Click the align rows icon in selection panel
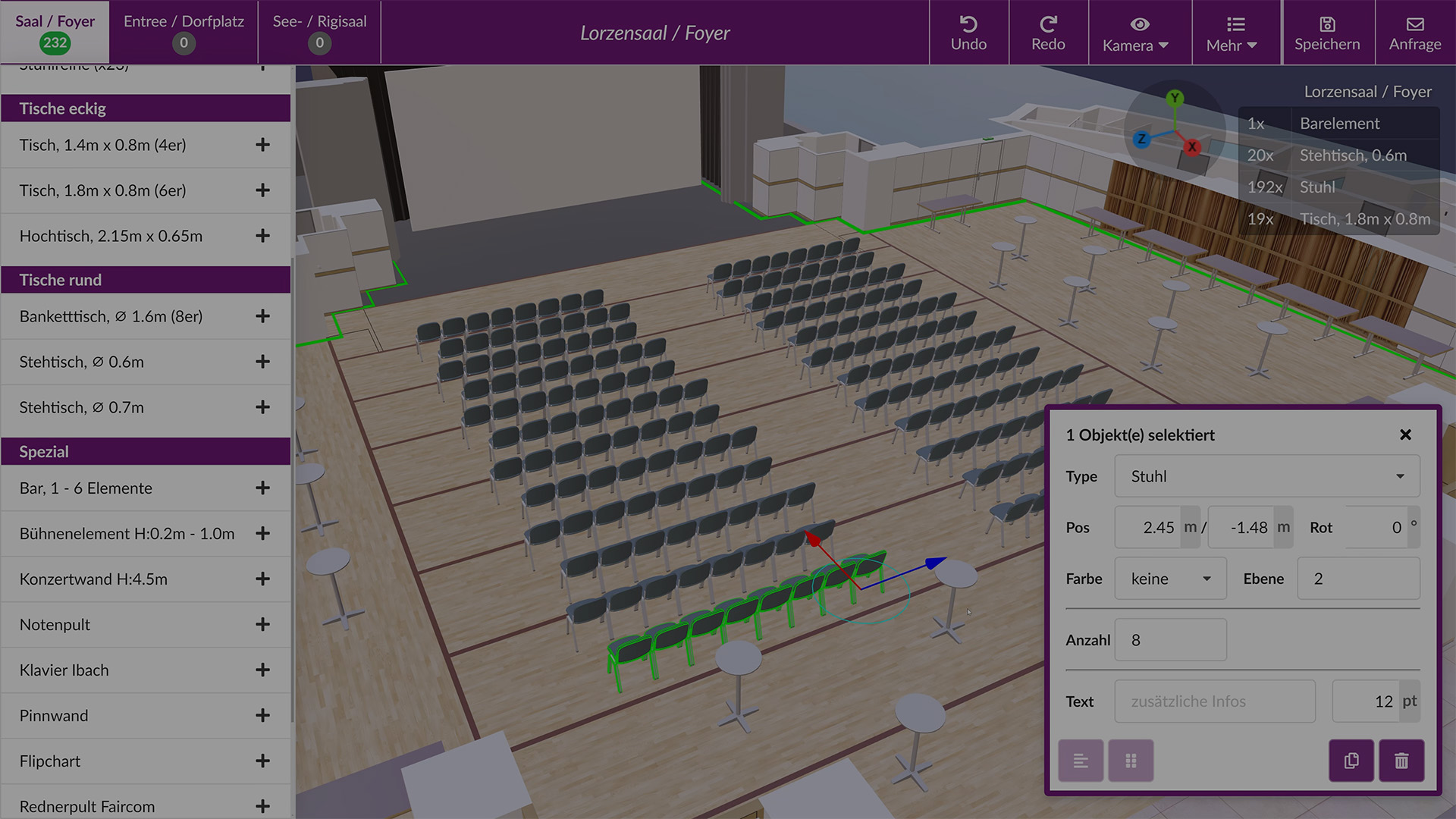 point(1081,761)
